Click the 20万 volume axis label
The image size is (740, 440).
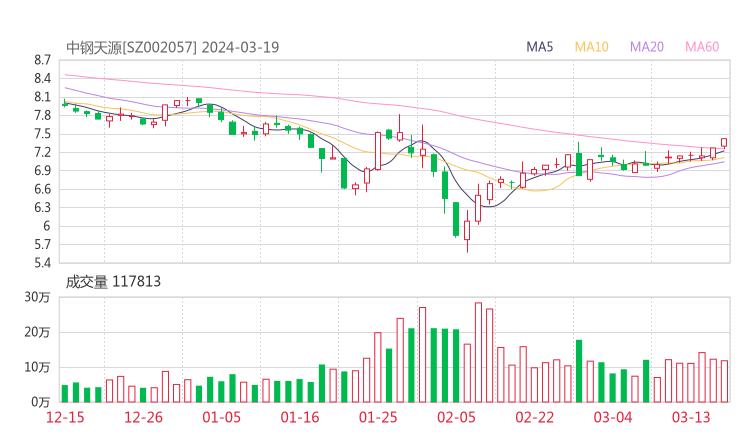tap(37, 332)
